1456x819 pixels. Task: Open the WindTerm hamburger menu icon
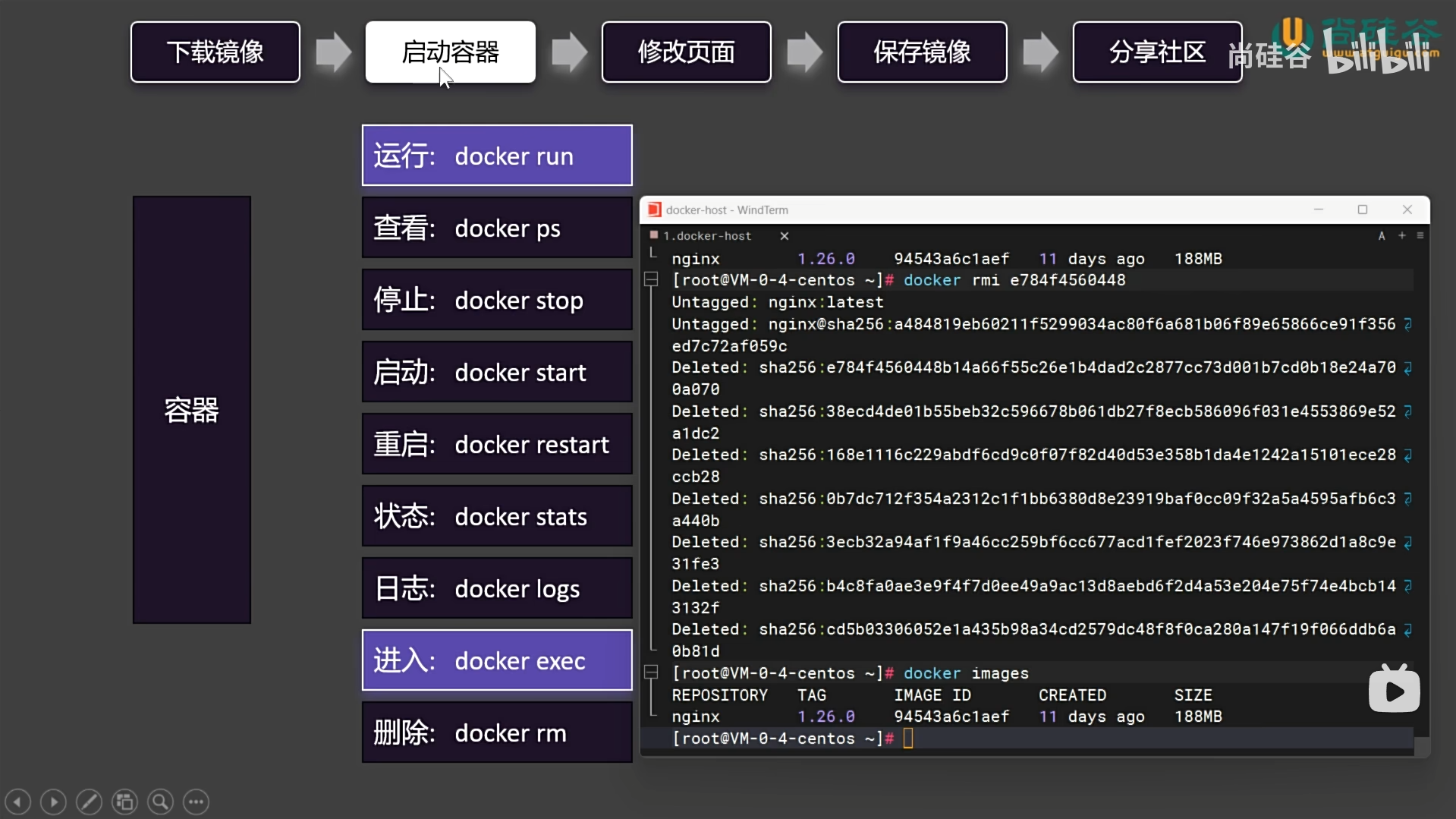pos(1420,236)
